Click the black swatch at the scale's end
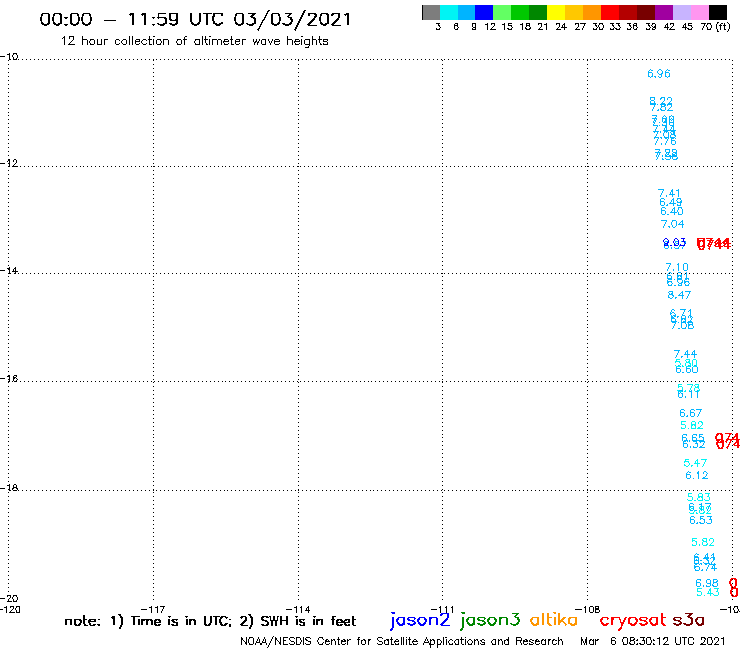Image resolution: width=740 pixels, height=650 pixels. pos(718,12)
